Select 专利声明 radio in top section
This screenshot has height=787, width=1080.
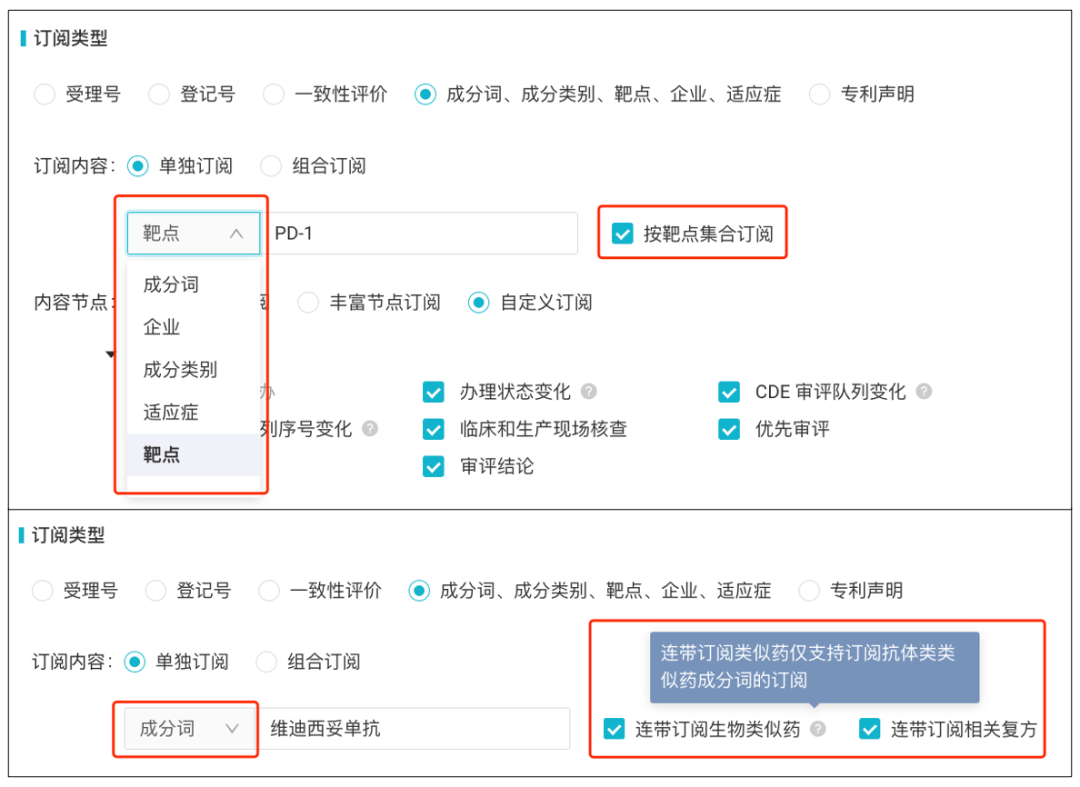tap(819, 94)
